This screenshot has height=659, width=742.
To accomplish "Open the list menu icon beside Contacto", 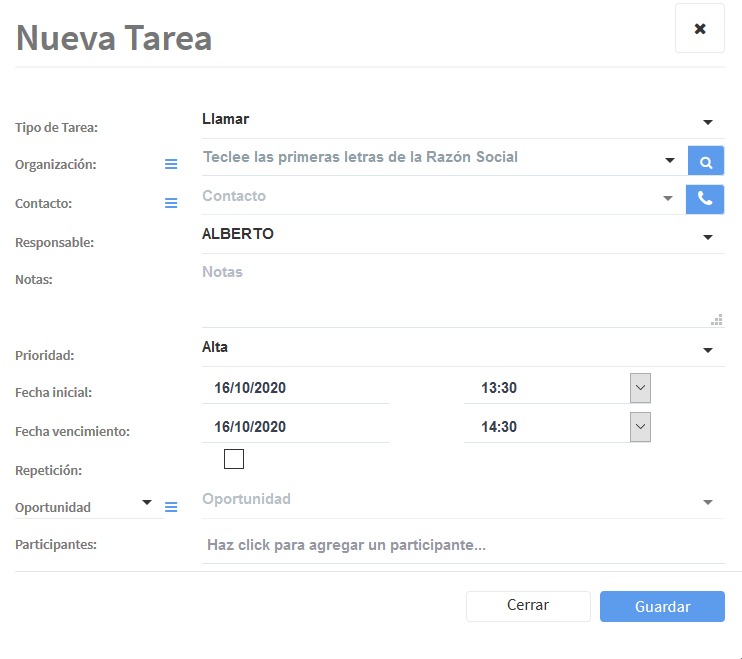I will click(x=171, y=203).
